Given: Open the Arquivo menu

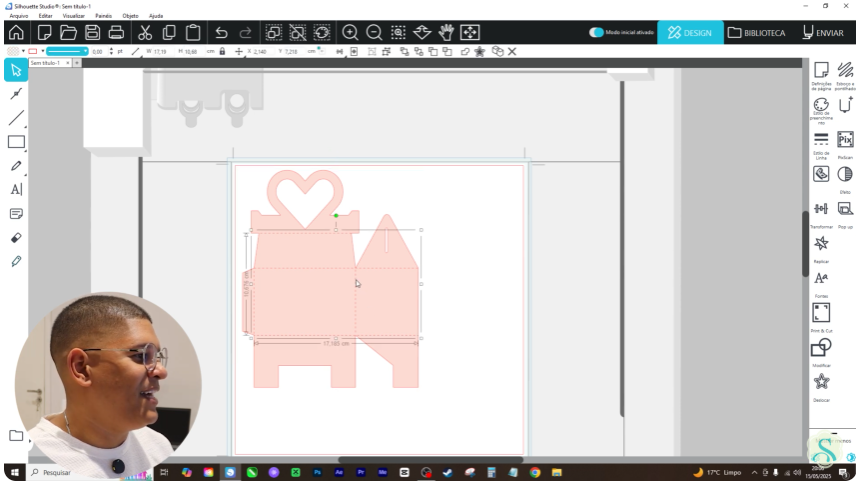Looking at the screenshot, I should coord(19,16).
